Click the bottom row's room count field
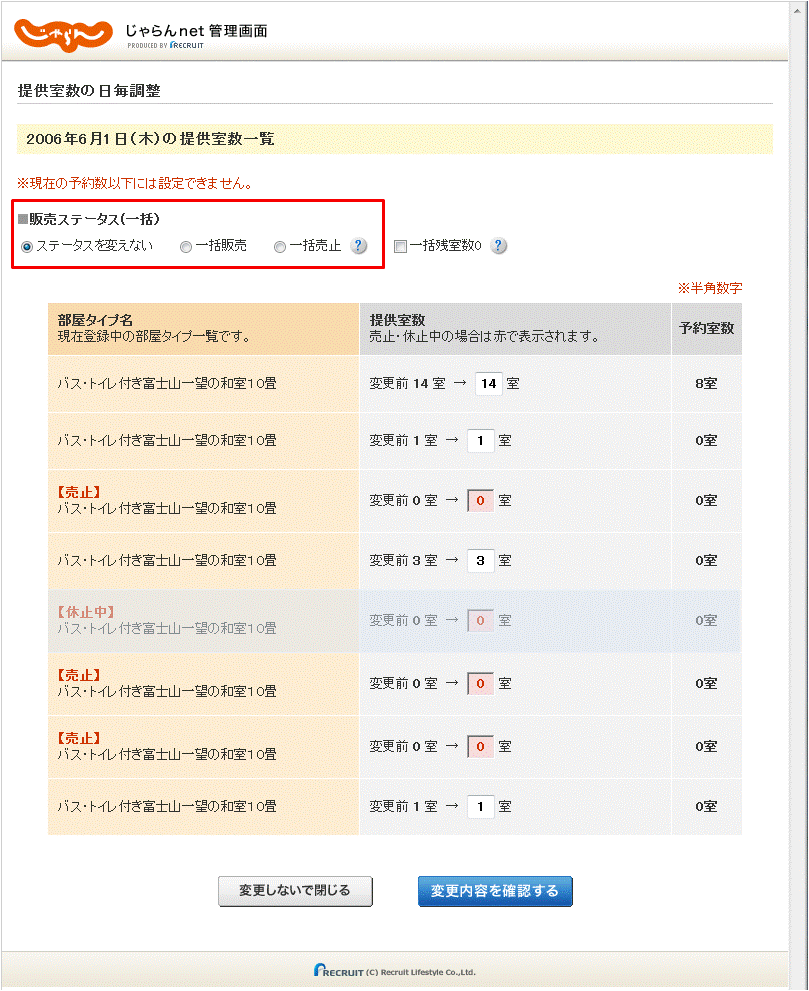809x991 pixels. pyautogui.click(x=480, y=806)
